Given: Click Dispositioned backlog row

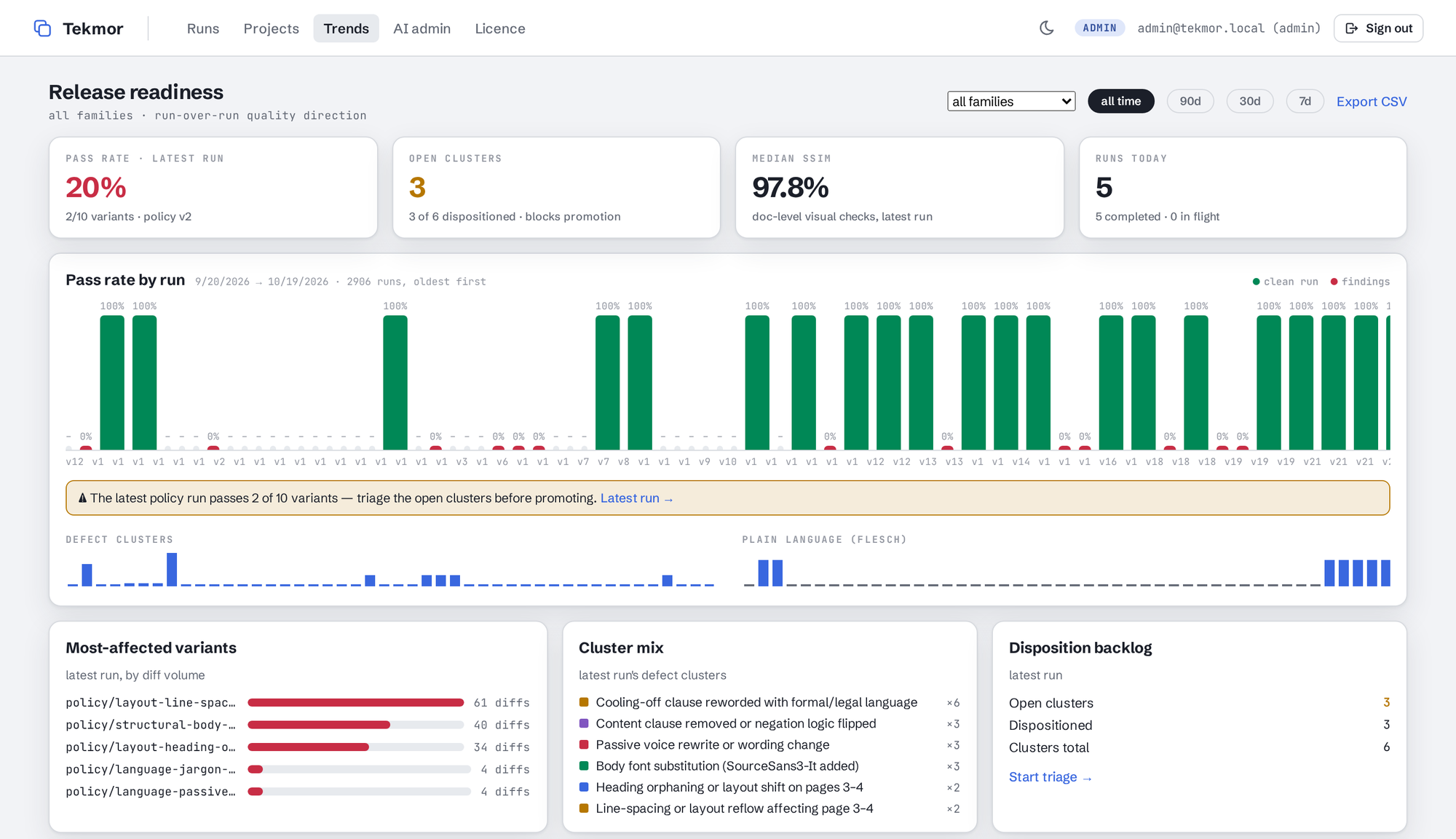Looking at the screenshot, I should pos(1199,725).
